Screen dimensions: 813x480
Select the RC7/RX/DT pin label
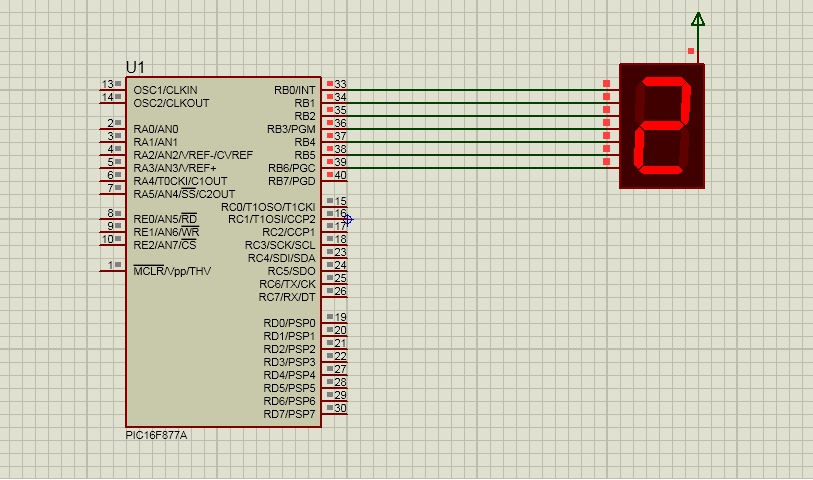click(287, 297)
